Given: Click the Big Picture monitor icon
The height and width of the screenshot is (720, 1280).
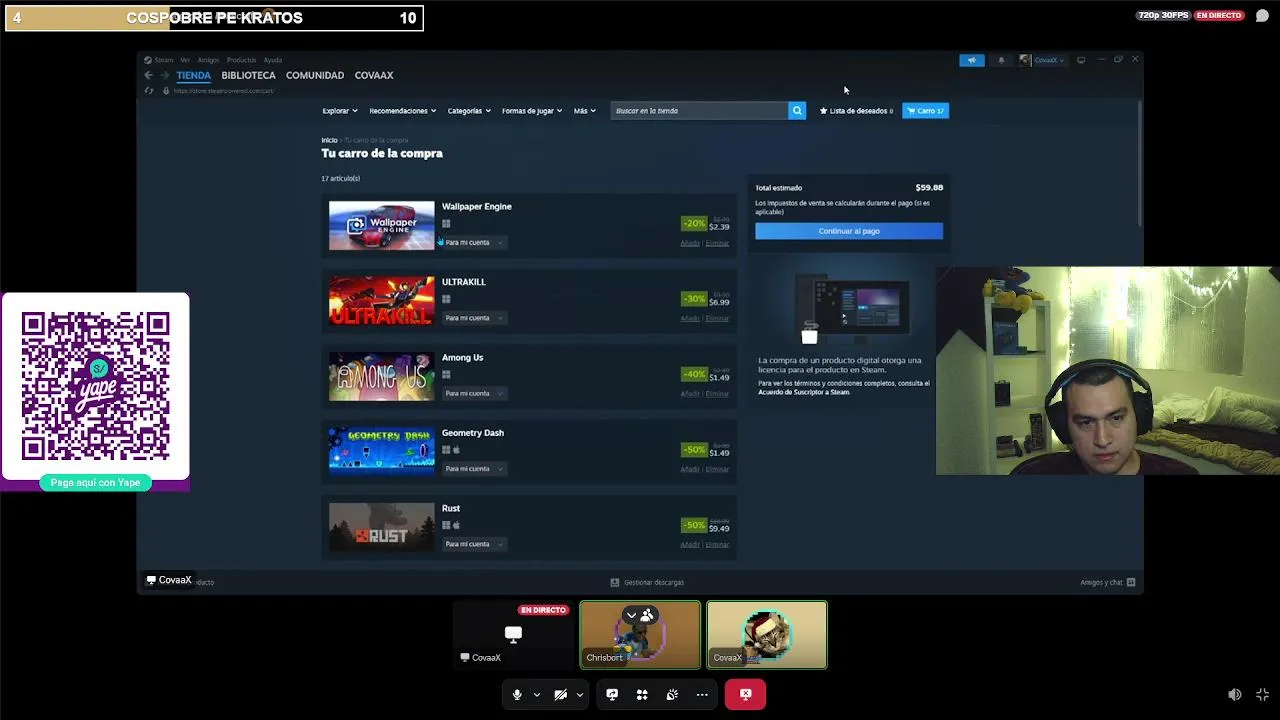Looking at the screenshot, I should pyautogui.click(x=1081, y=60).
